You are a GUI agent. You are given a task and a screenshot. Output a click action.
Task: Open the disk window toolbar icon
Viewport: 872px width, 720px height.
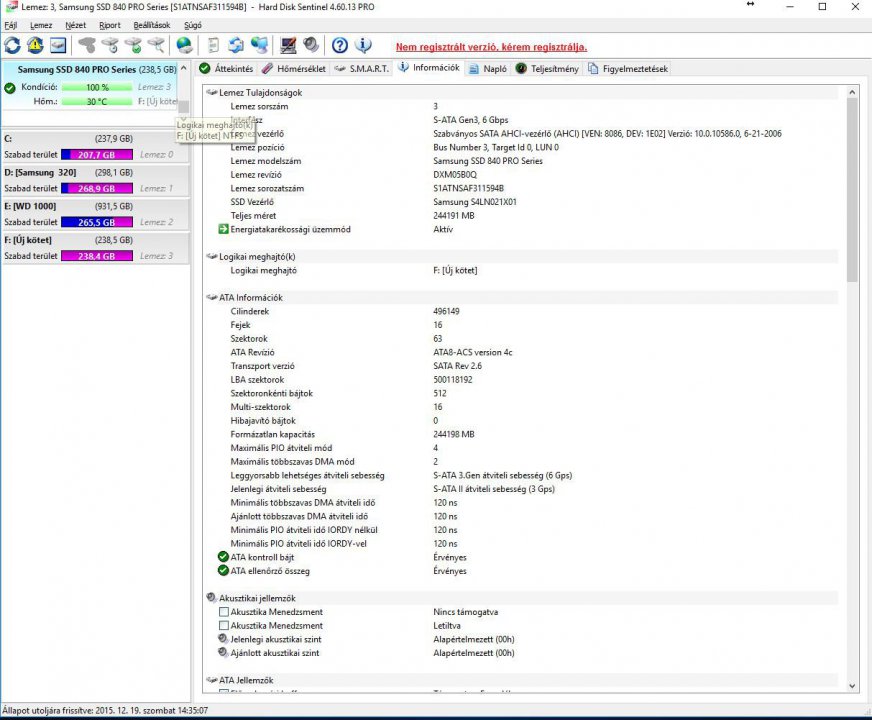pyautogui.click(x=58, y=45)
